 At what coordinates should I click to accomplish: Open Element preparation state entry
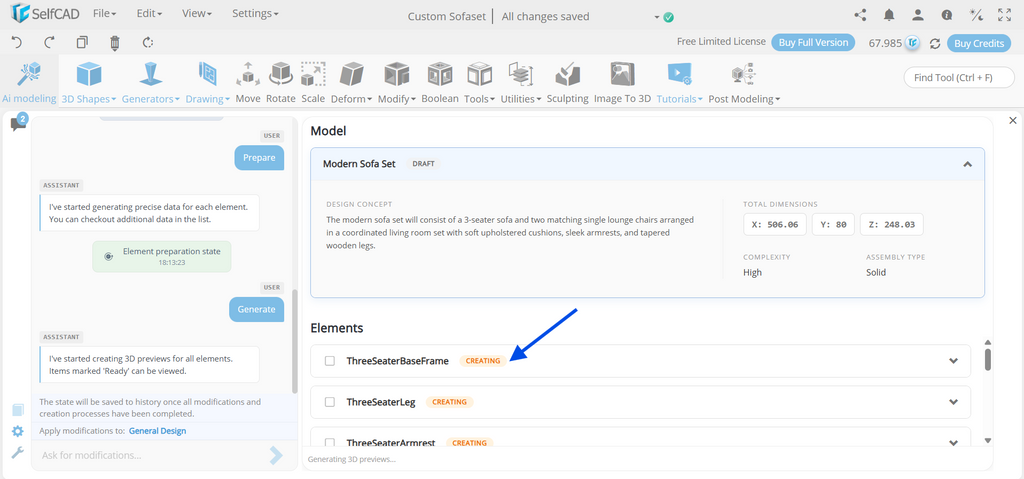[162, 256]
